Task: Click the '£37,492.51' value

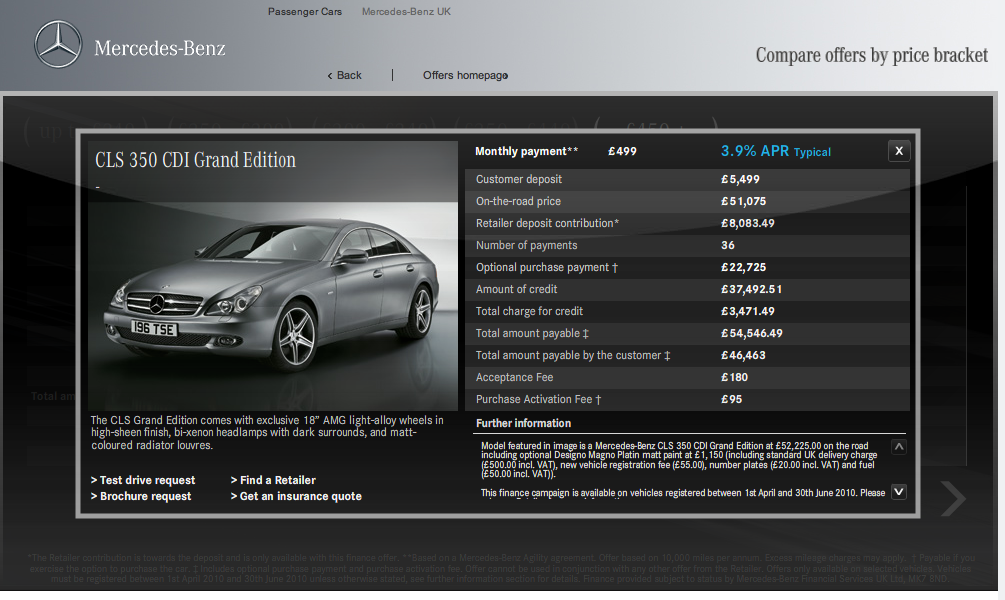Action: coord(751,289)
